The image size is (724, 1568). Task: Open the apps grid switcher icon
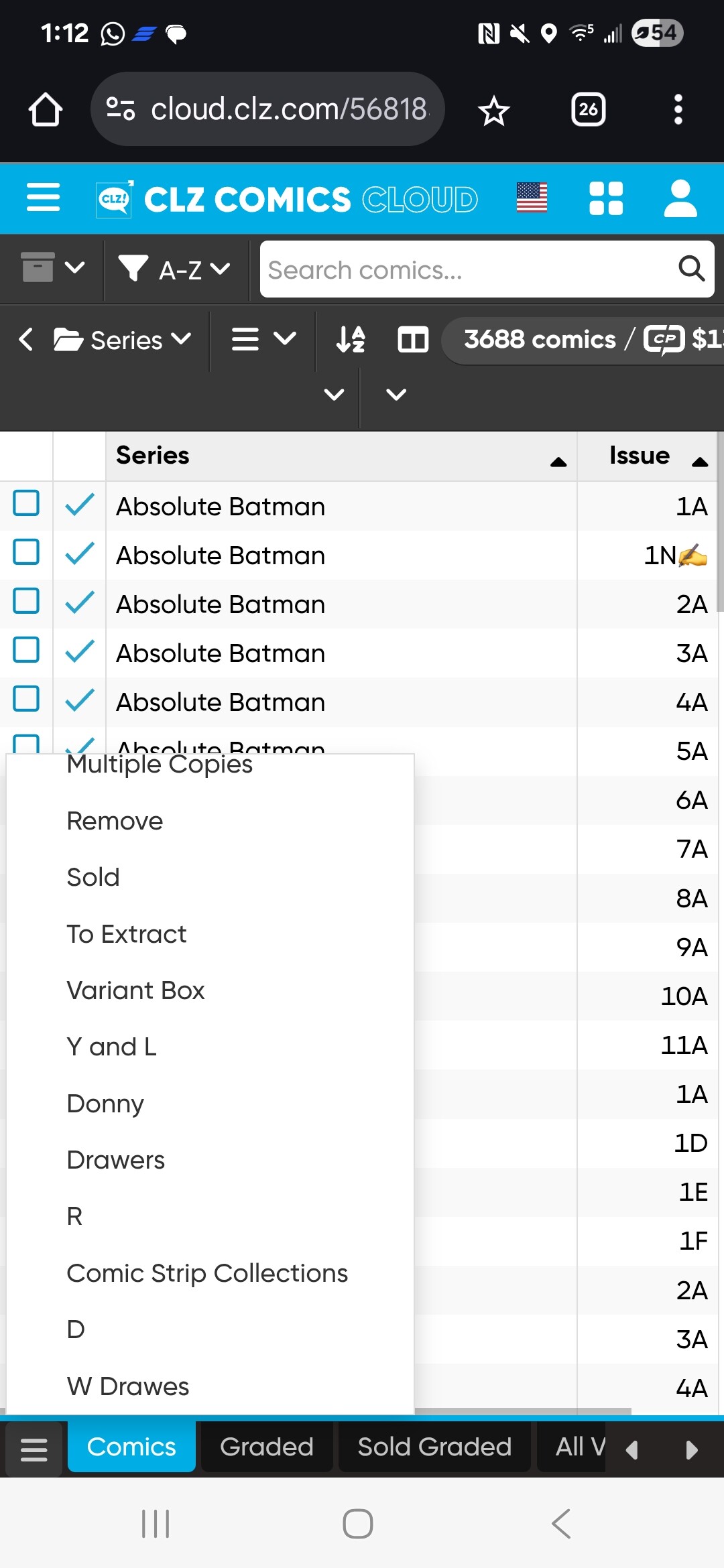coord(605,198)
